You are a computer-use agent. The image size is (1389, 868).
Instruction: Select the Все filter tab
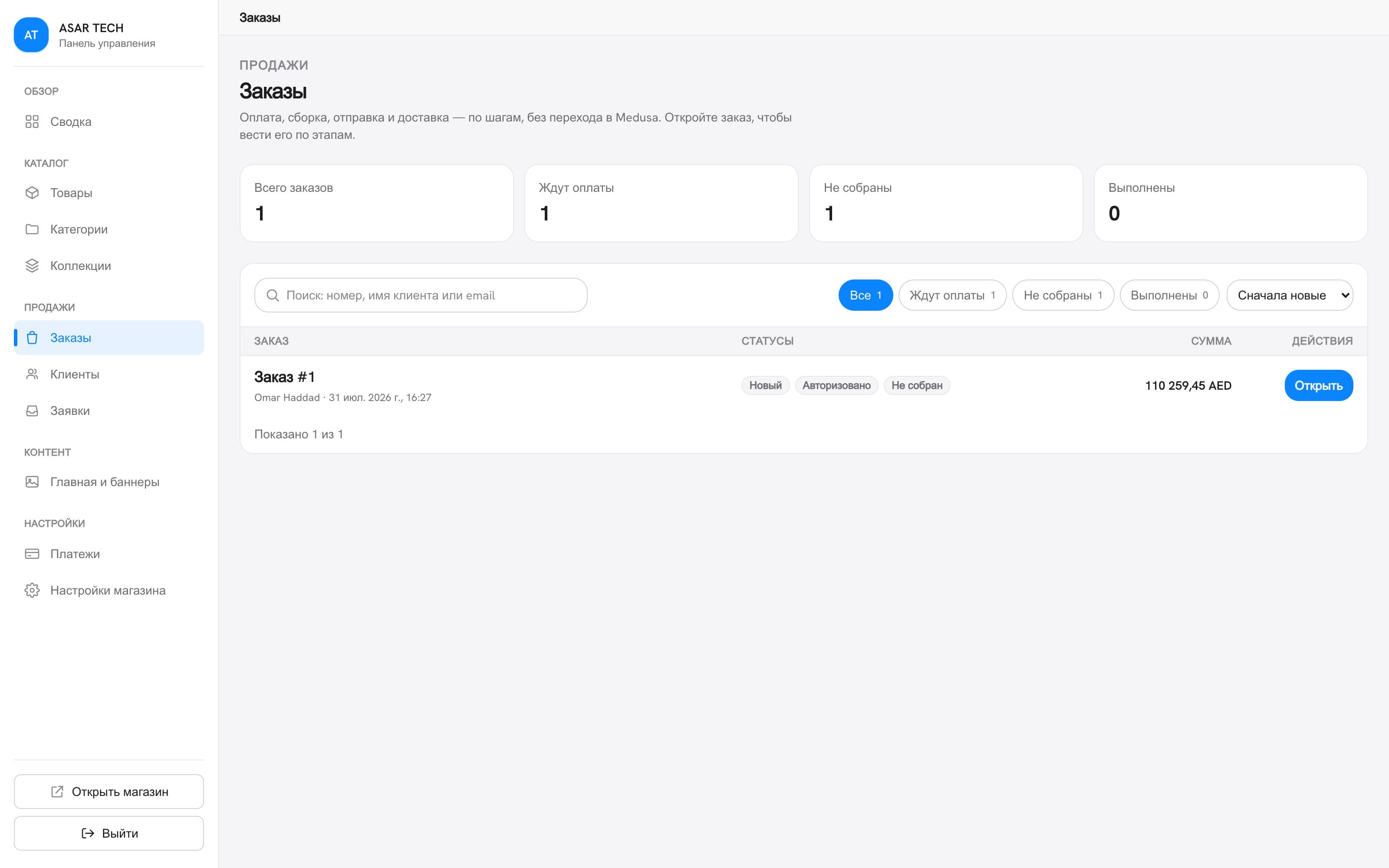tap(866, 295)
